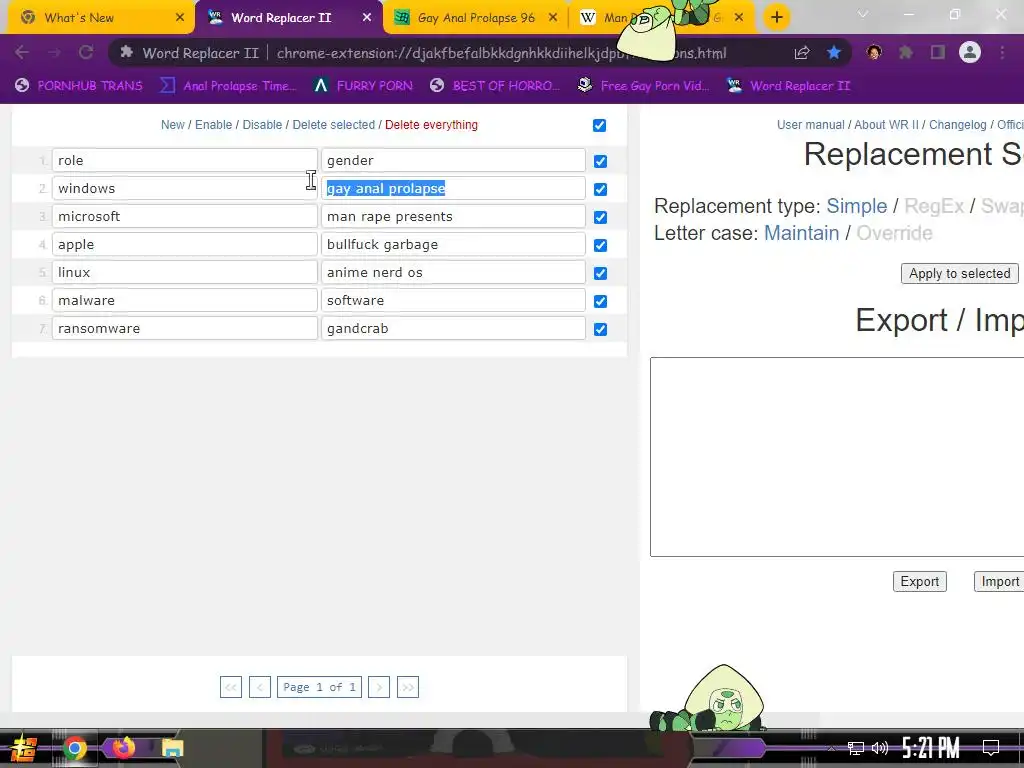Screen dimensions: 1024x768
Task: Close the Word Replacer II tab
Action: point(367,18)
